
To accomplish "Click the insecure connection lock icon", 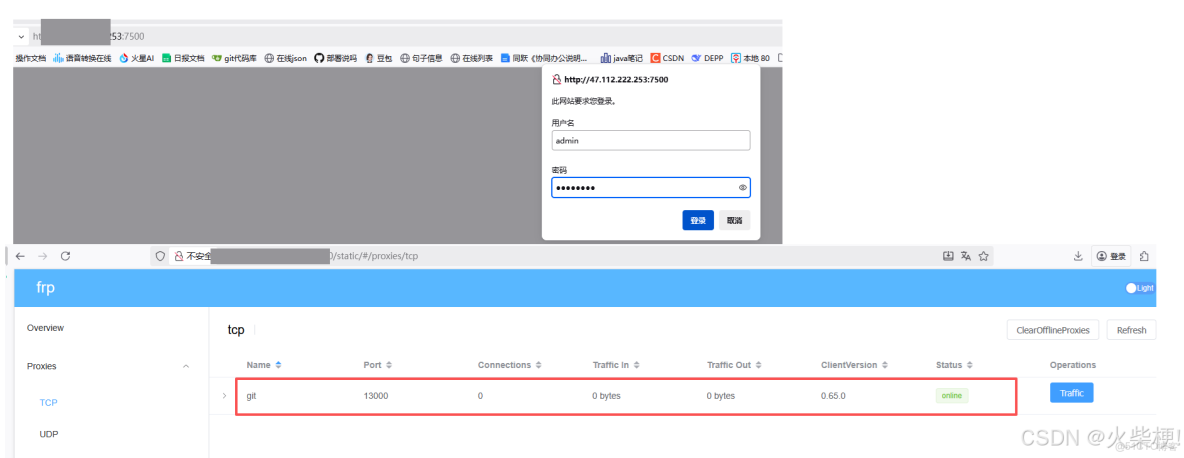I will click(179, 257).
